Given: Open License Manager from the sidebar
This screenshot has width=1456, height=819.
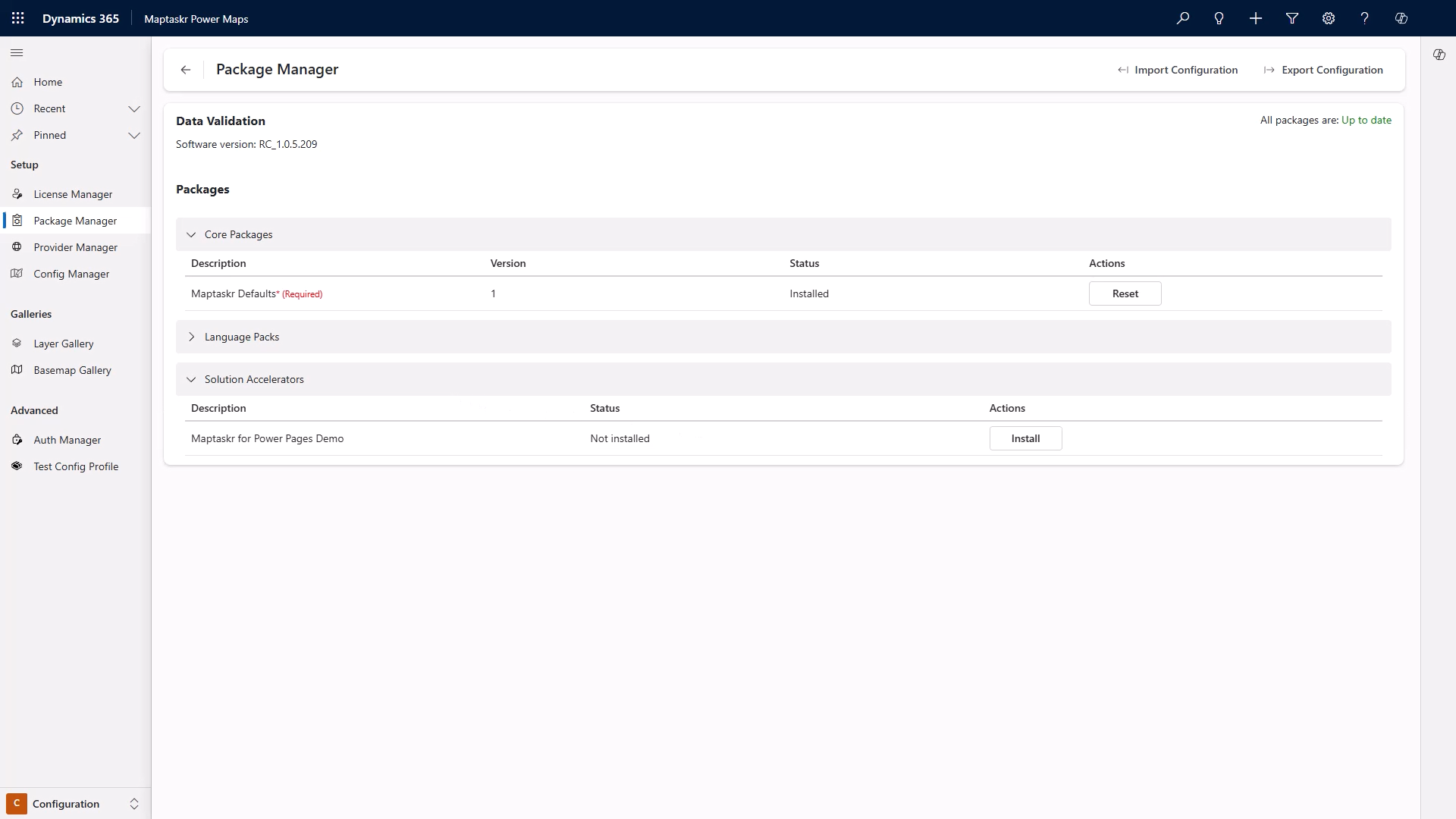Looking at the screenshot, I should [72, 193].
